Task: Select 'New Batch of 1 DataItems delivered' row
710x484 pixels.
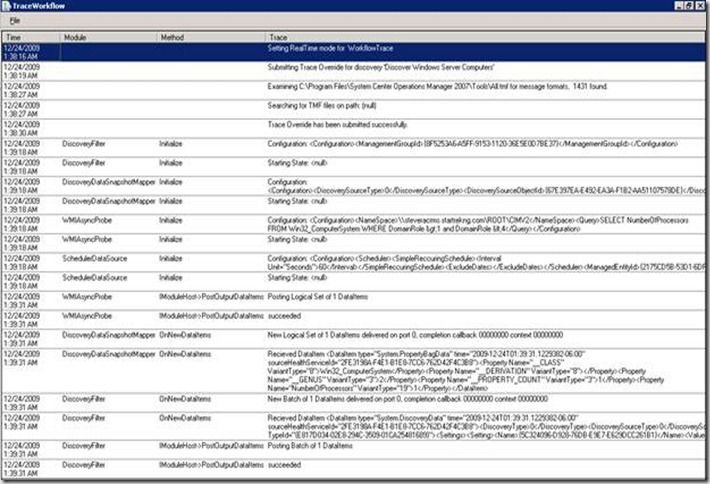Action: click(x=353, y=403)
